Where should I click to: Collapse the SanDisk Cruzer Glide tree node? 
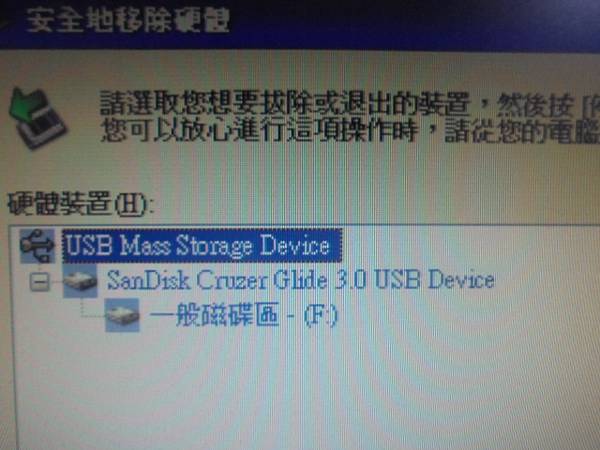[40, 282]
